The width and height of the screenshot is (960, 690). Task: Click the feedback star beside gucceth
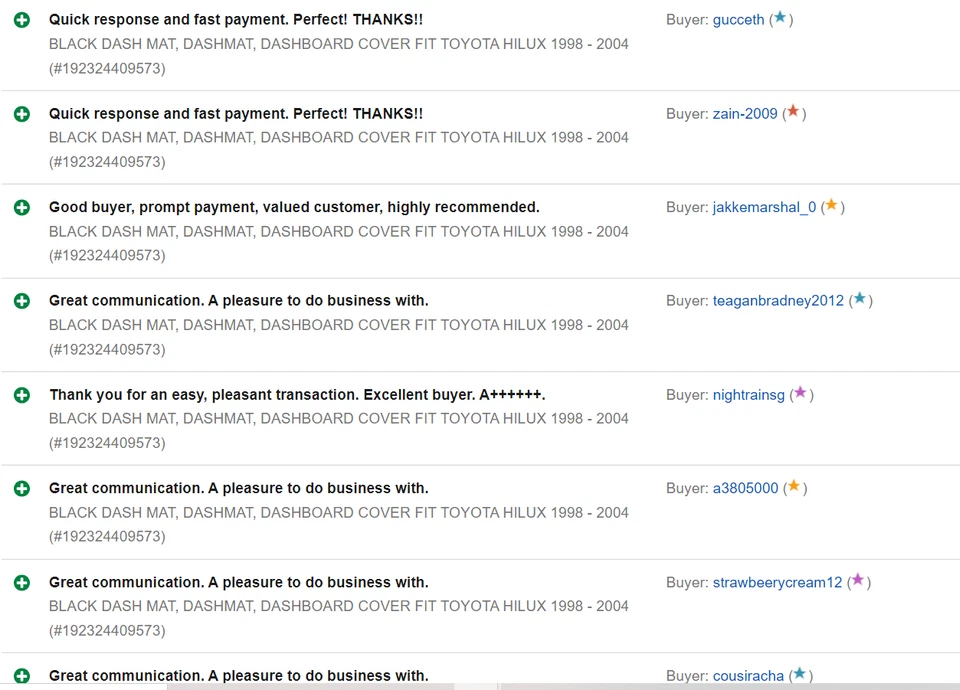(x=780, y=18)
